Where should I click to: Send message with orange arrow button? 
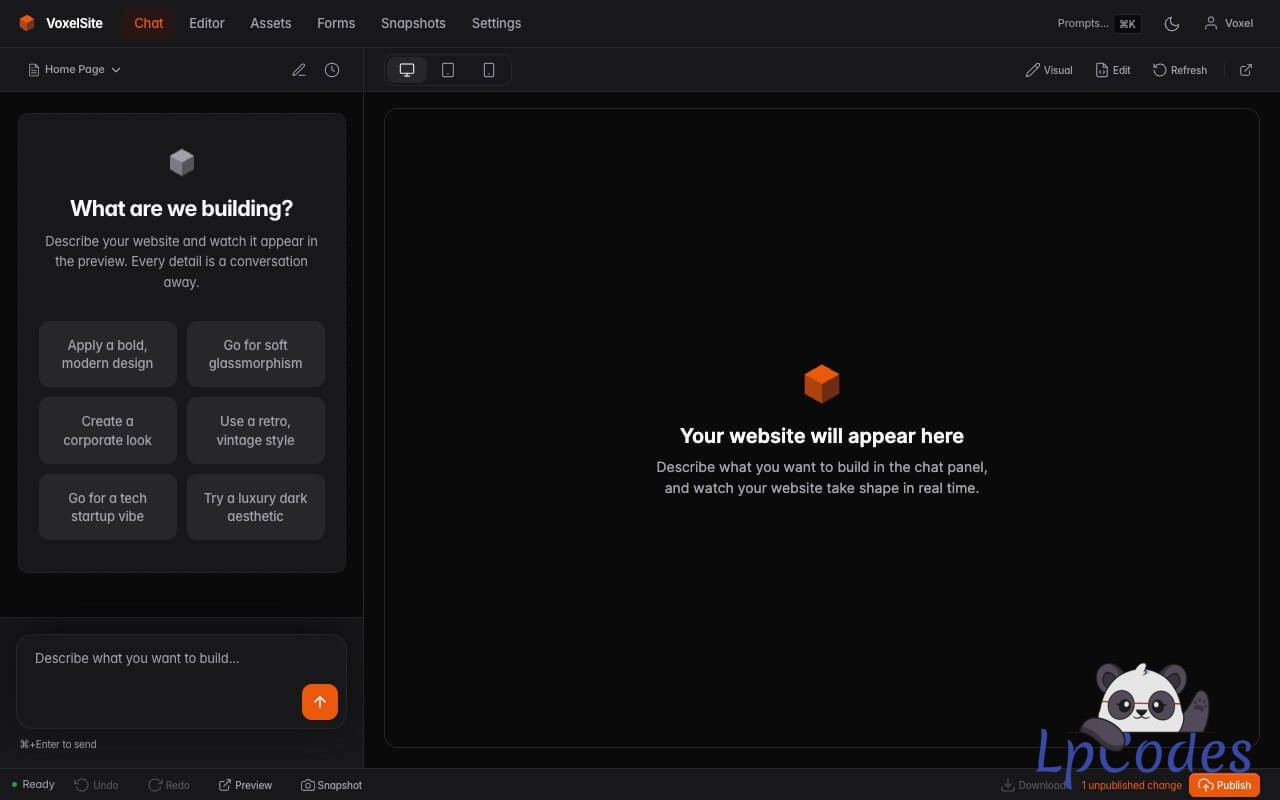pyautogui.click(x=320, y=702)
